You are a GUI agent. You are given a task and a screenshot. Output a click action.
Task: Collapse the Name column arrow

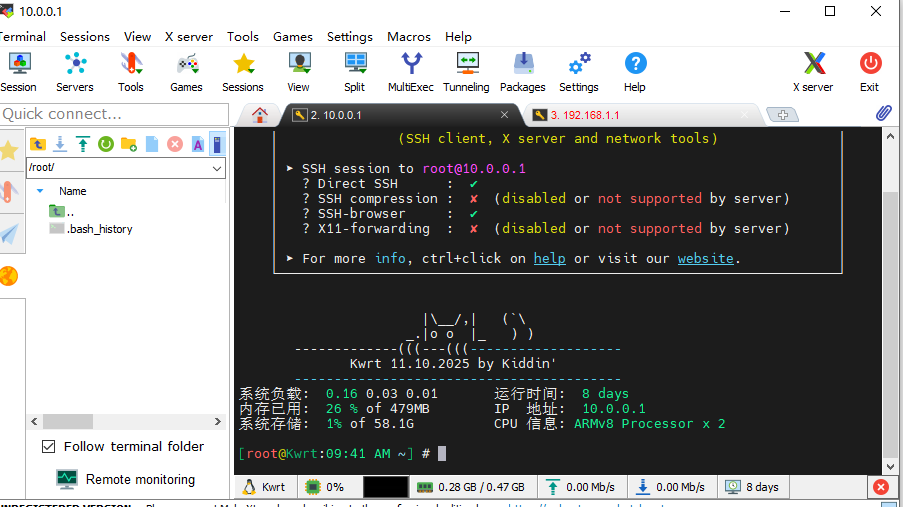[x=40, y=191]
